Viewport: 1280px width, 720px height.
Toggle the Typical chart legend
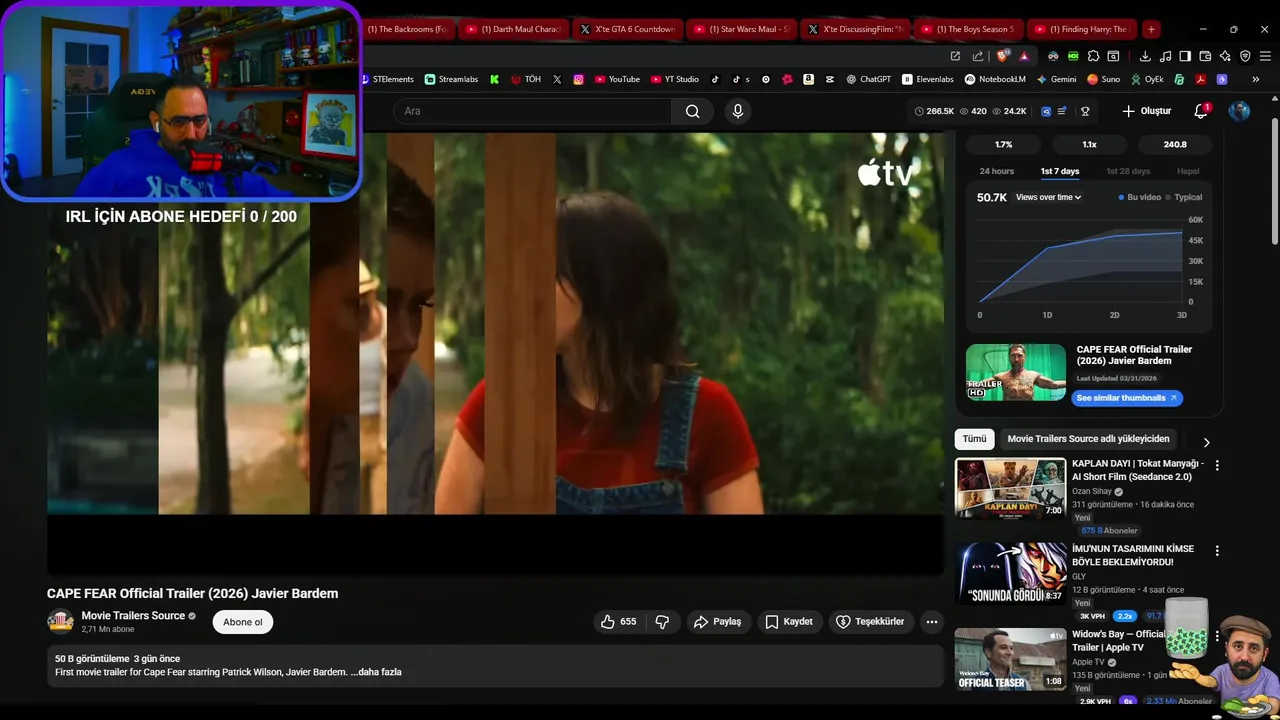pos(1184,198)
